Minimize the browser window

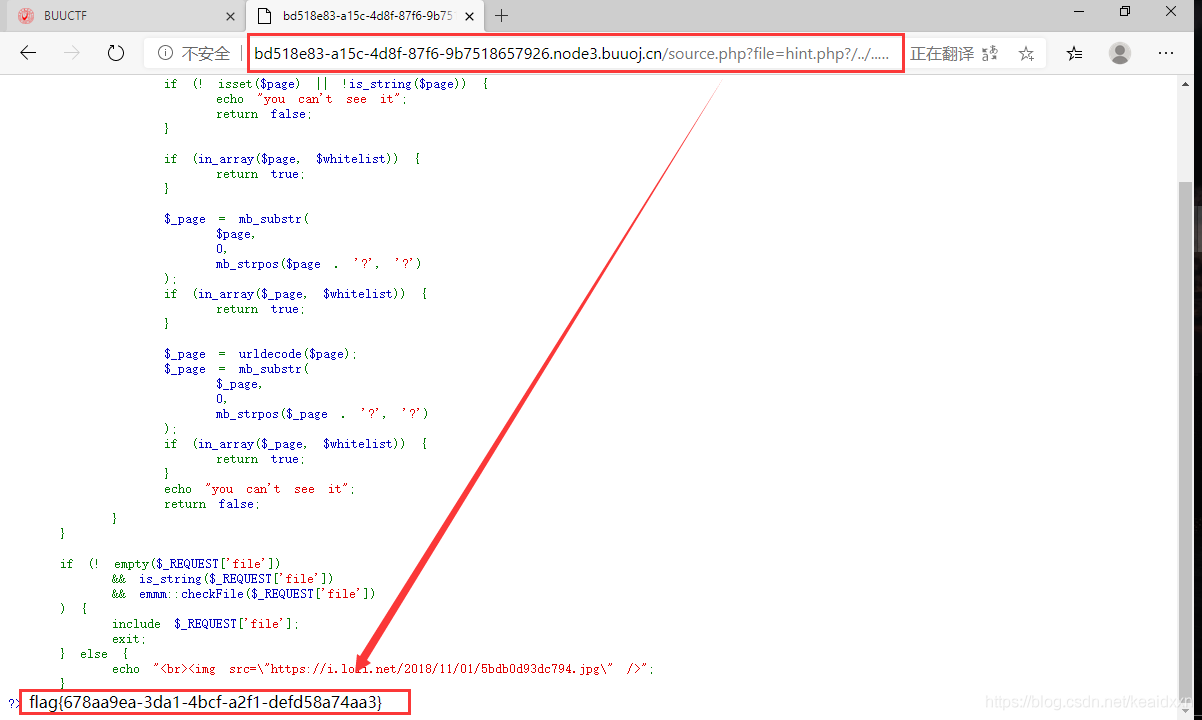1077,12
